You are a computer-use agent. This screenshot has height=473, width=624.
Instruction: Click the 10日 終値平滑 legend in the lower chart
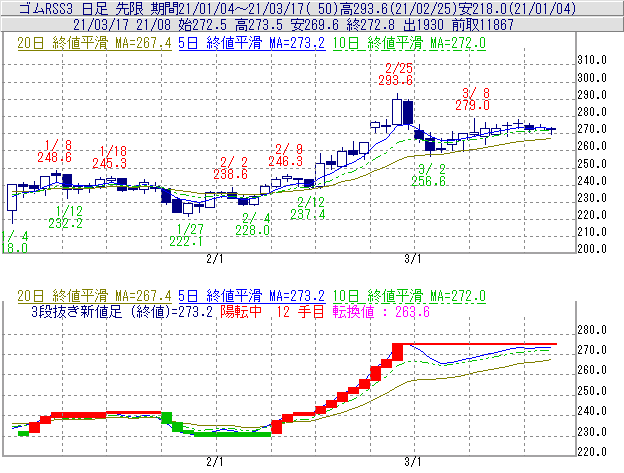pyautogui.click(x=409, y=296)
